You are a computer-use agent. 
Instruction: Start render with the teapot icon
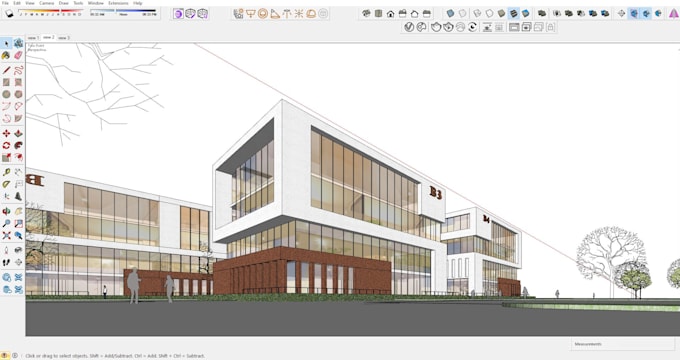tap(436, 27)
